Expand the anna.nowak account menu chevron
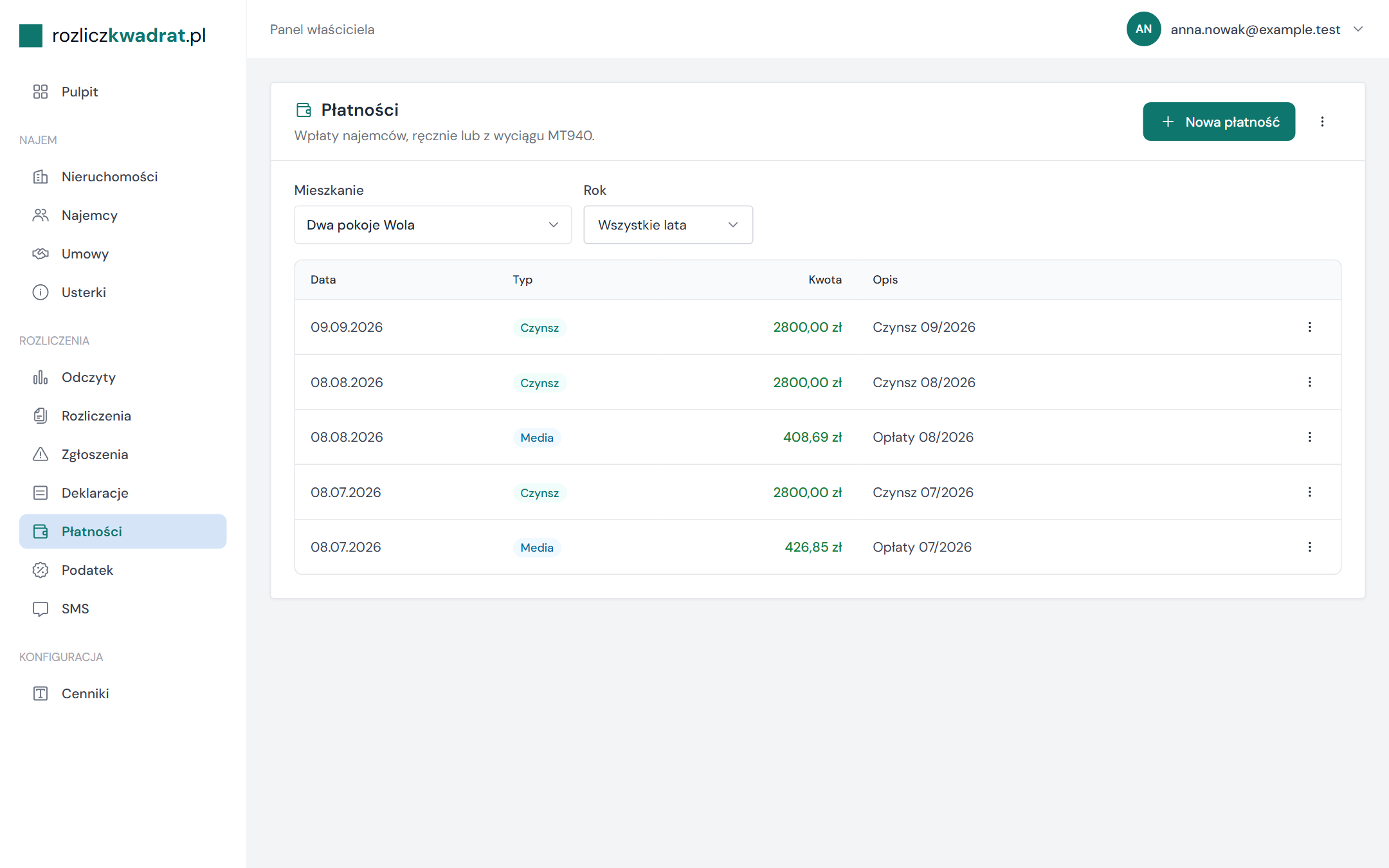This screenshot has height=868, width=1389. coord(1358,30)
